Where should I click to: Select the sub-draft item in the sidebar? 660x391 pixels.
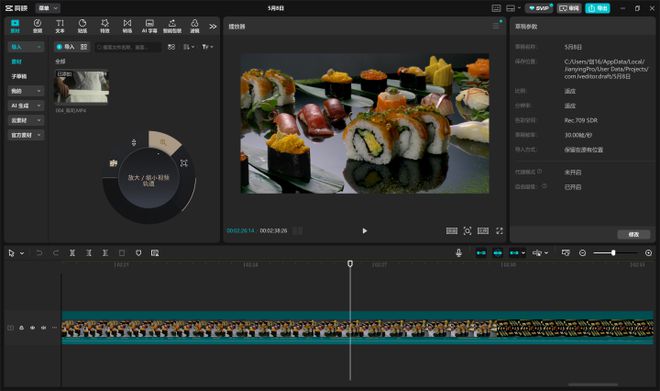(x=19, y=76)
